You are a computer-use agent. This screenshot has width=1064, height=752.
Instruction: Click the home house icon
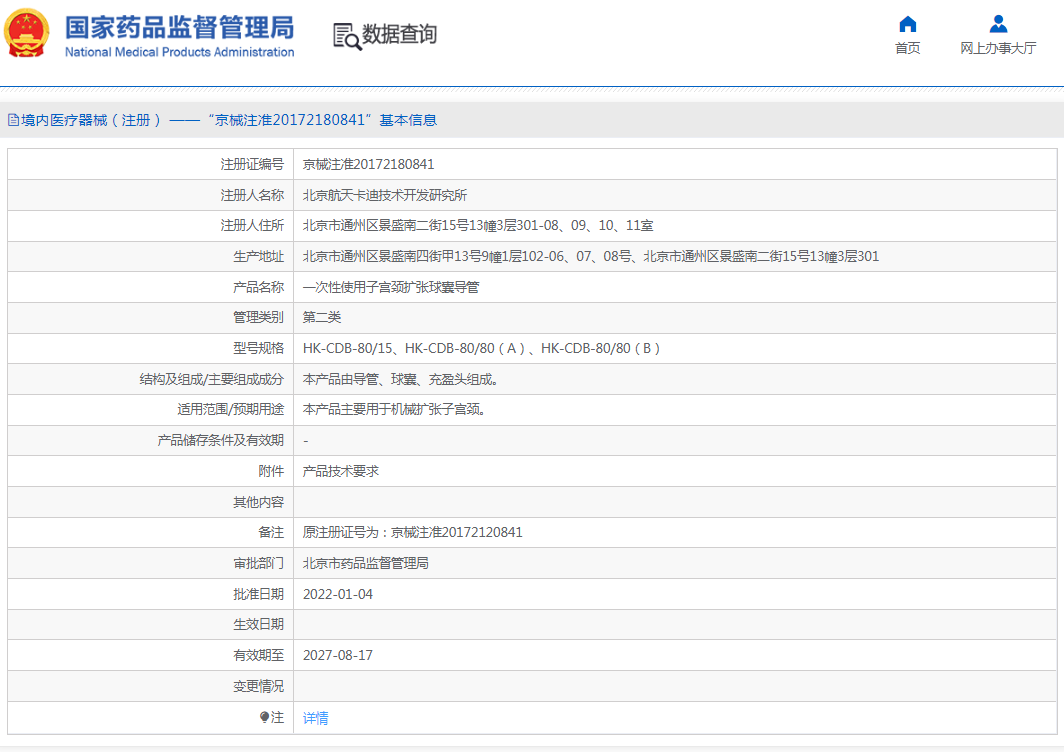pyautogui.click(x=907, y=24)
